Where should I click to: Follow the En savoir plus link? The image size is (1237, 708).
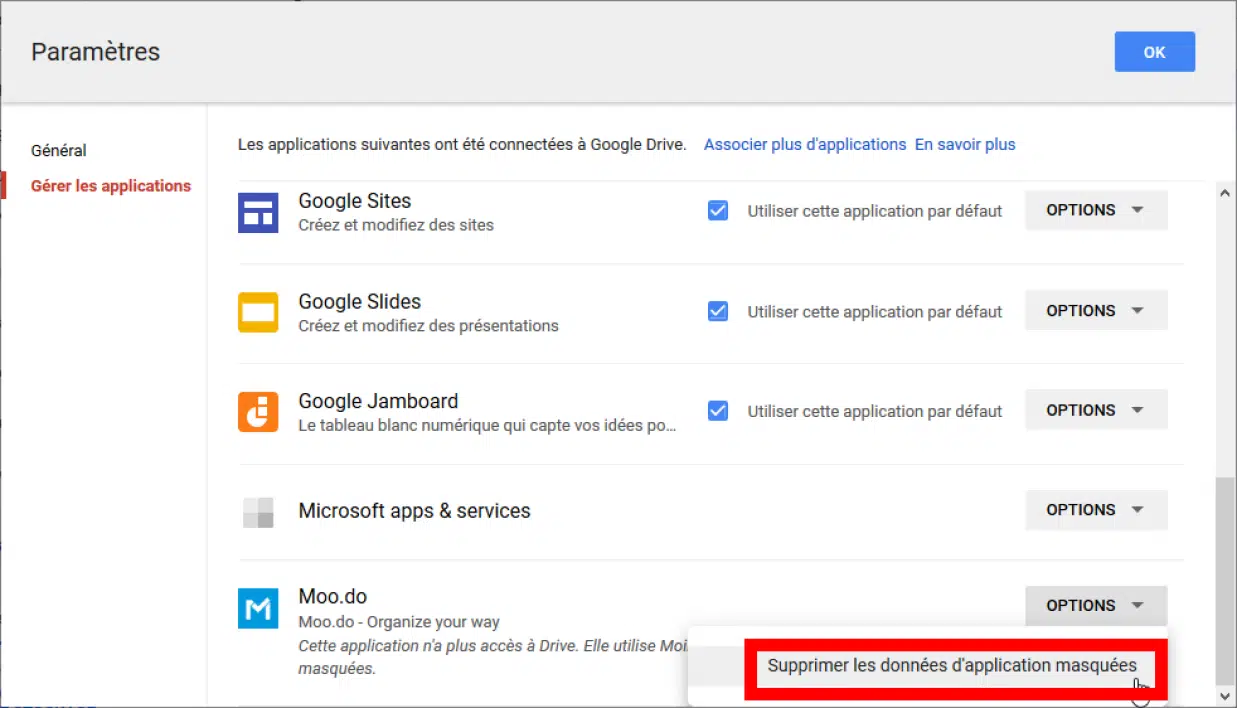tap(965, 145)
